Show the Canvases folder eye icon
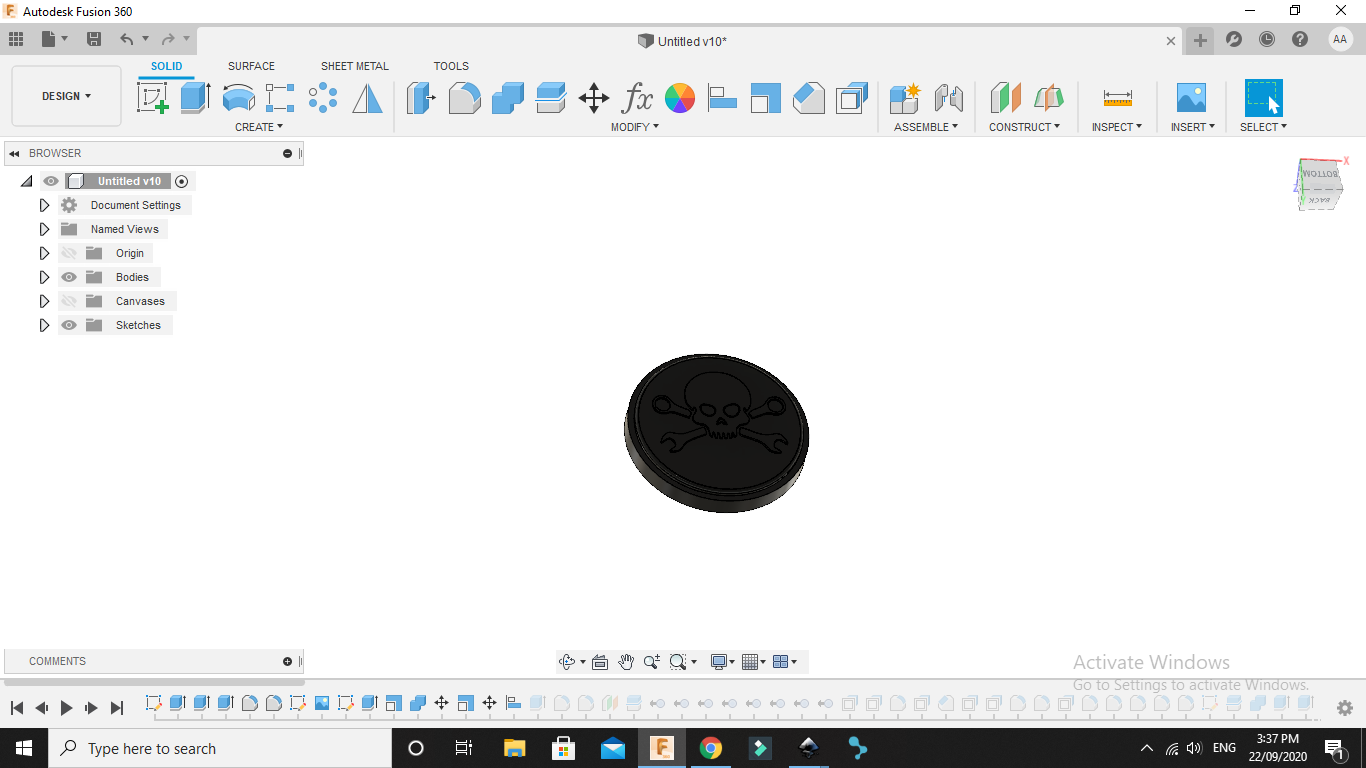The height and width of the screenshot is (768, 1366). click(69, 301)
